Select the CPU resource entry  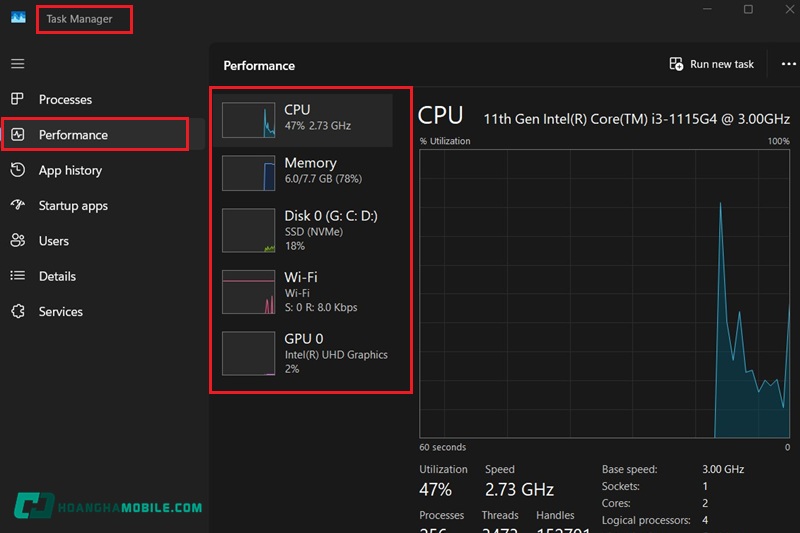[310, 117]
